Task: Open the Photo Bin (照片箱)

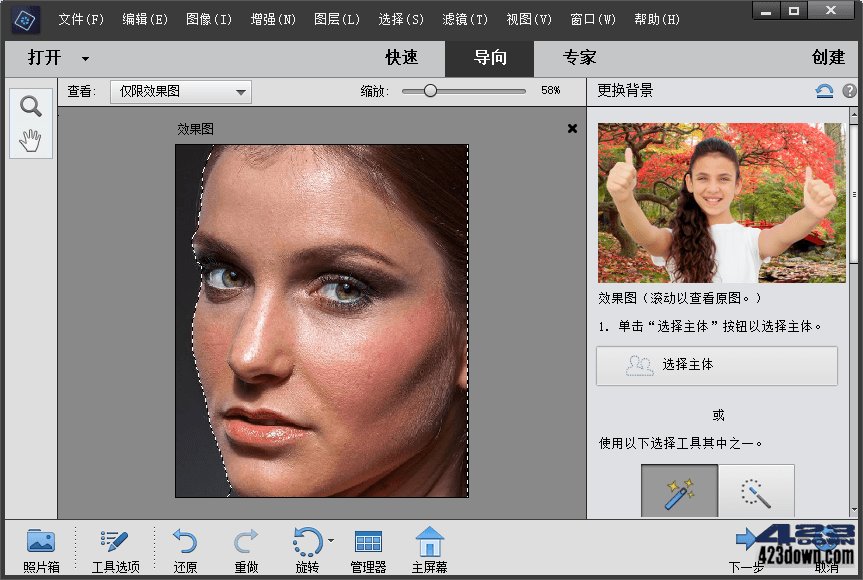Action: (x=40, y=548)
